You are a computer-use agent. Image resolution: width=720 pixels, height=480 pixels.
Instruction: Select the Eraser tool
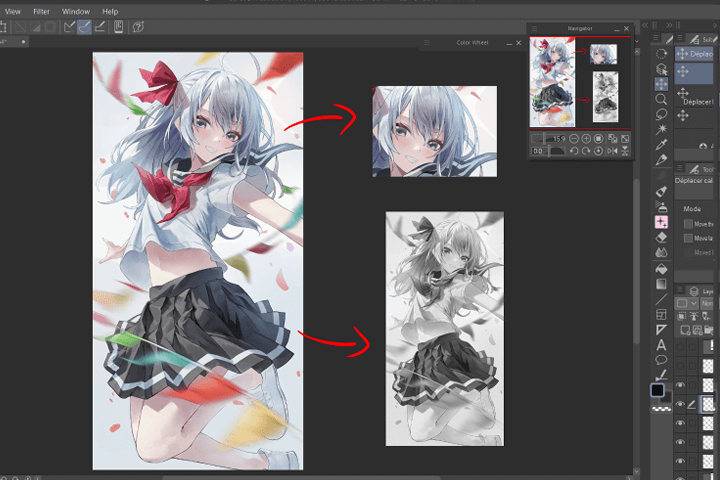[x=661, y=237]
